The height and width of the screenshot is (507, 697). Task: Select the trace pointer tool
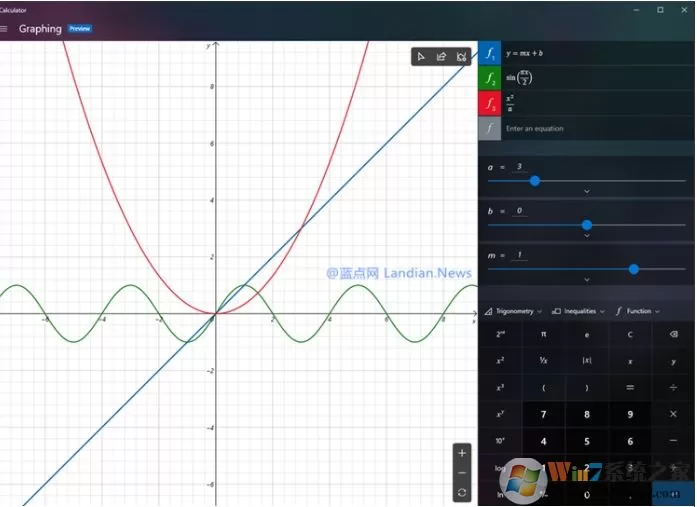(x=421, y=57)
